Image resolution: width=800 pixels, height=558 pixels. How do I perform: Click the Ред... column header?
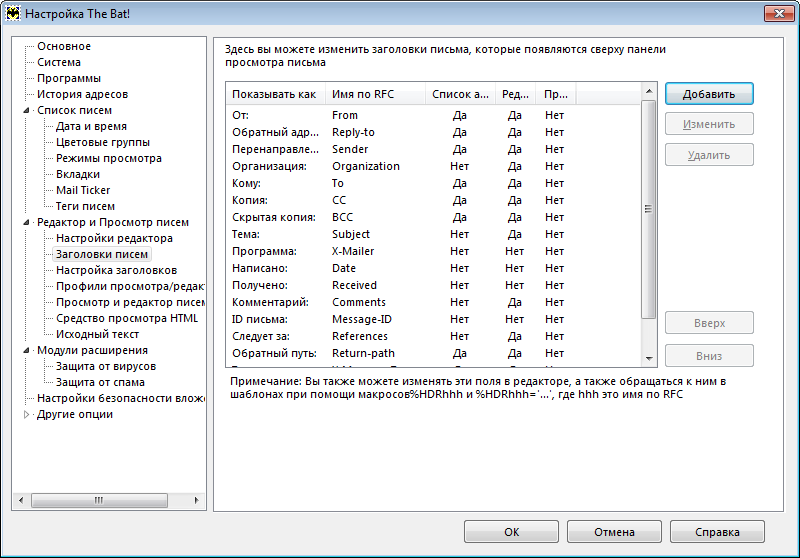pos(515,94)
